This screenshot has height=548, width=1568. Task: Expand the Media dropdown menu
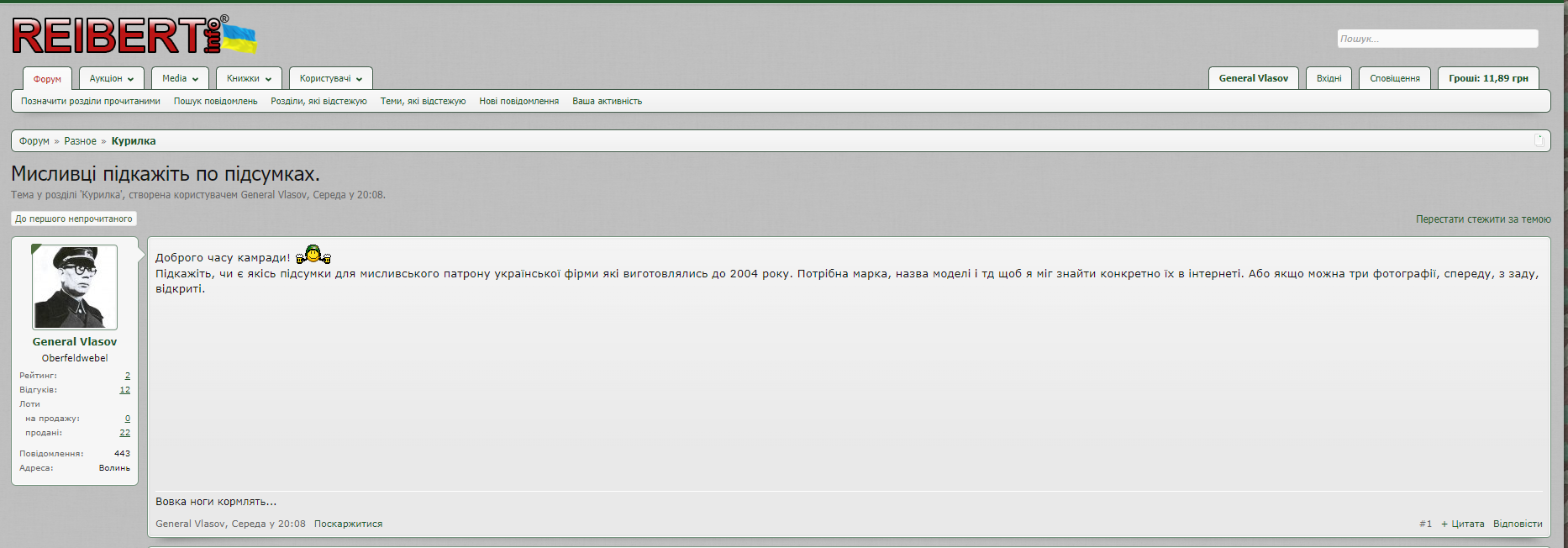coord(180,78)
